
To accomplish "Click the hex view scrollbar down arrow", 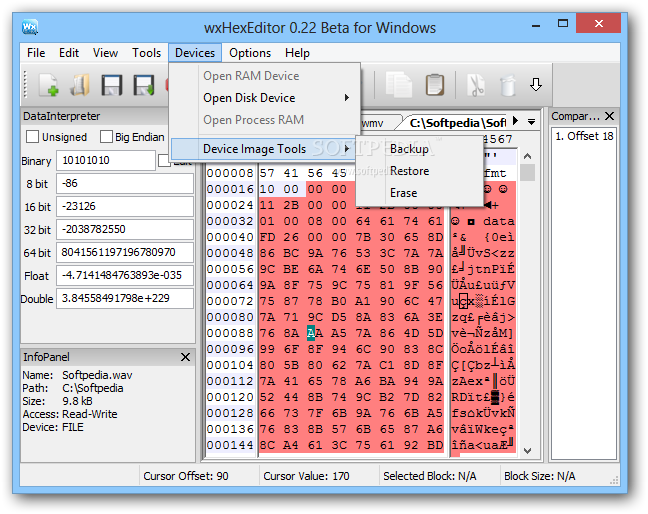I will [527, 451].
